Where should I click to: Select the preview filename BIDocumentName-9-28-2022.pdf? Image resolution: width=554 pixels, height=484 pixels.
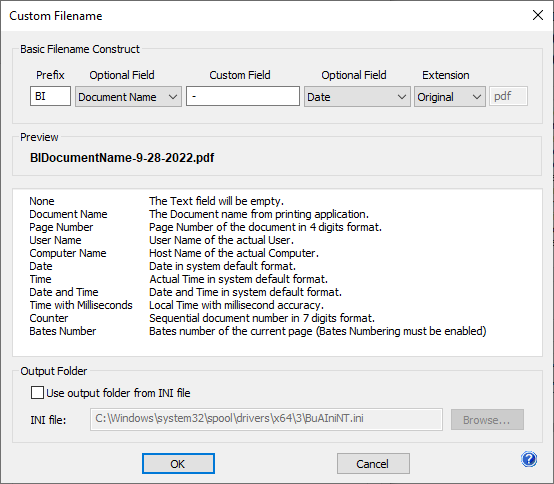pos(122,158)
